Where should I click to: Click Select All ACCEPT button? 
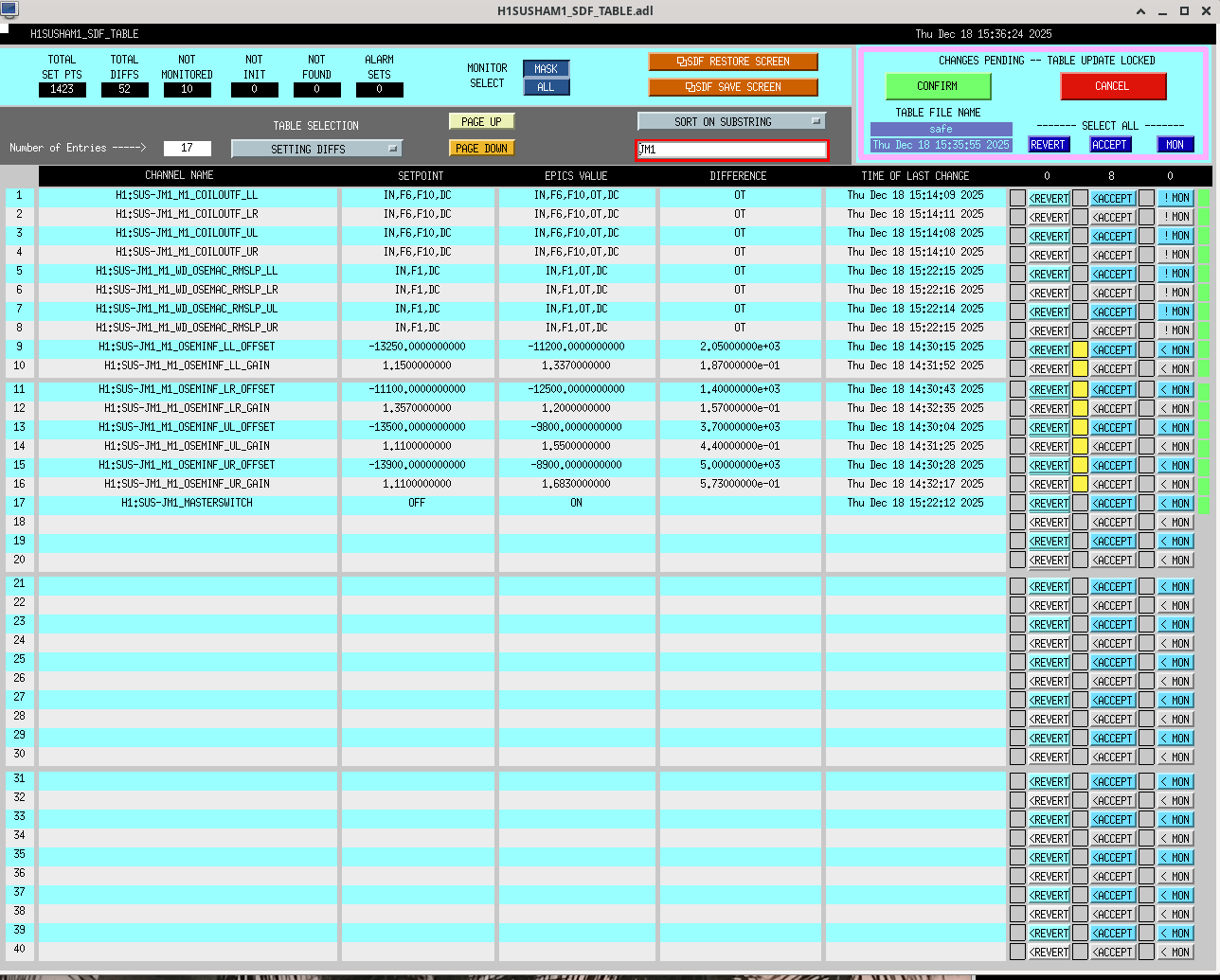tap(1109, 145)
